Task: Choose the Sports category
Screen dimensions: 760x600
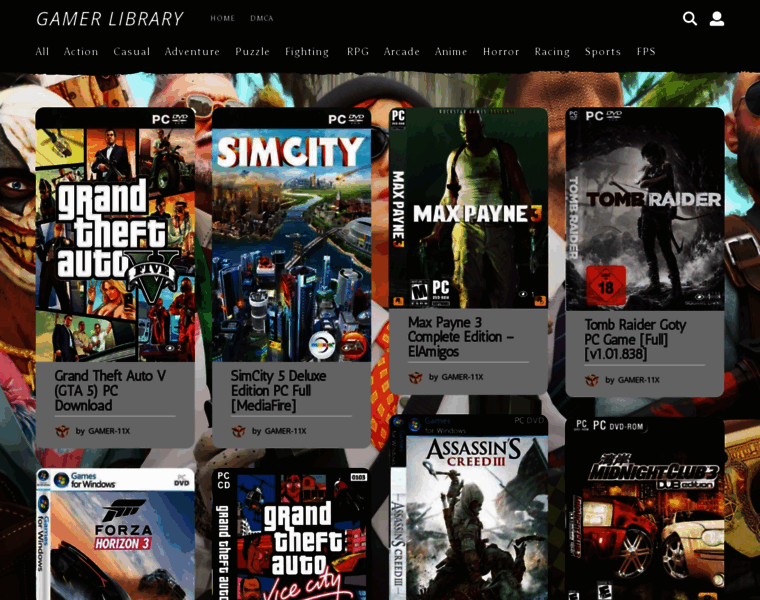Action: click(602, 52)
